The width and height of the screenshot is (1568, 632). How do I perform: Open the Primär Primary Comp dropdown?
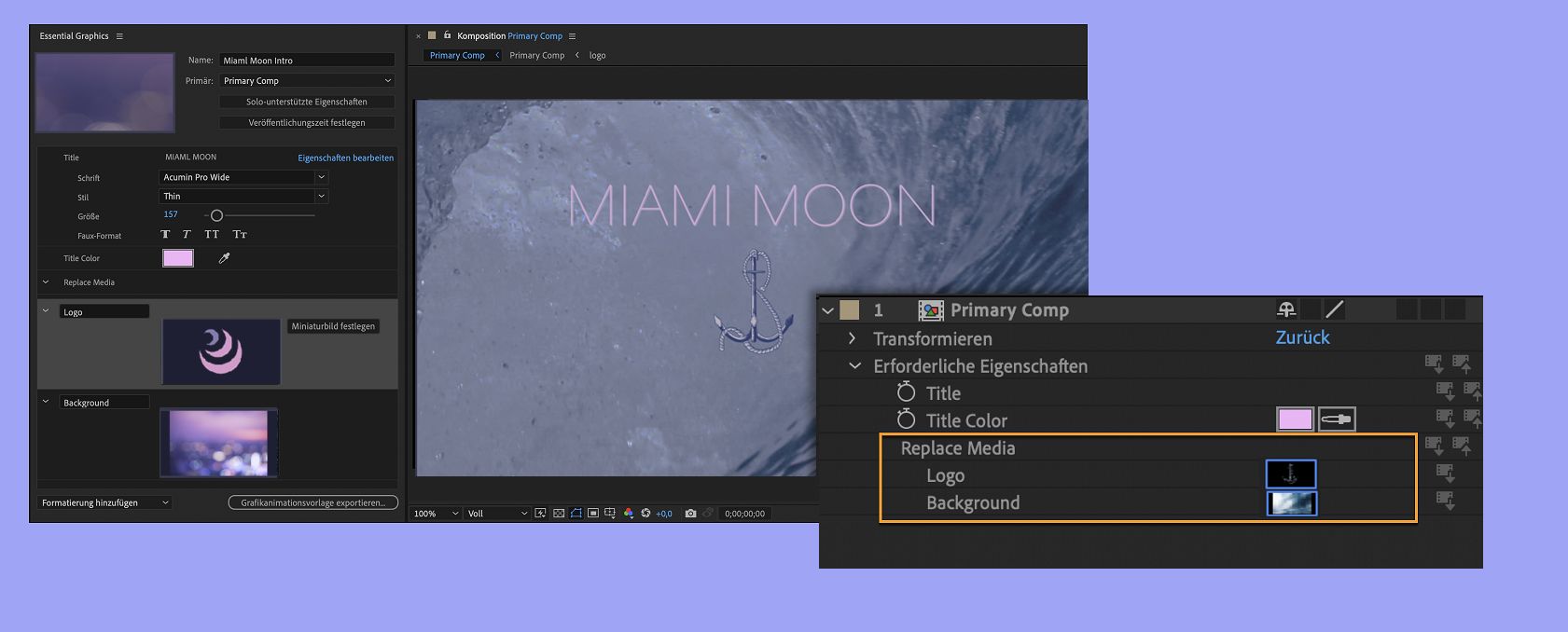(x=307, y=81)
